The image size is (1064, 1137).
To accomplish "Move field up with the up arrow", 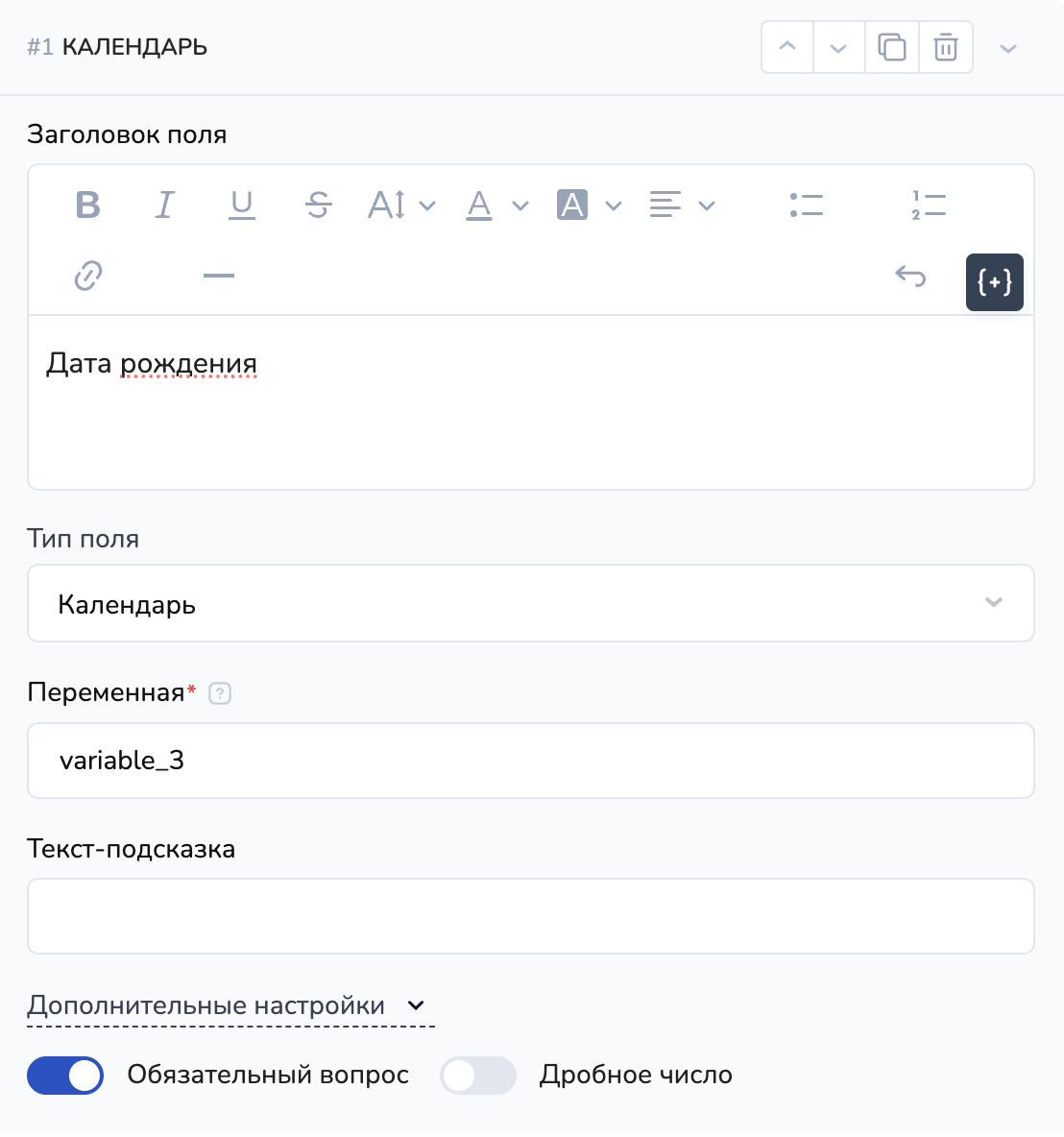I will tap(787, 47).
